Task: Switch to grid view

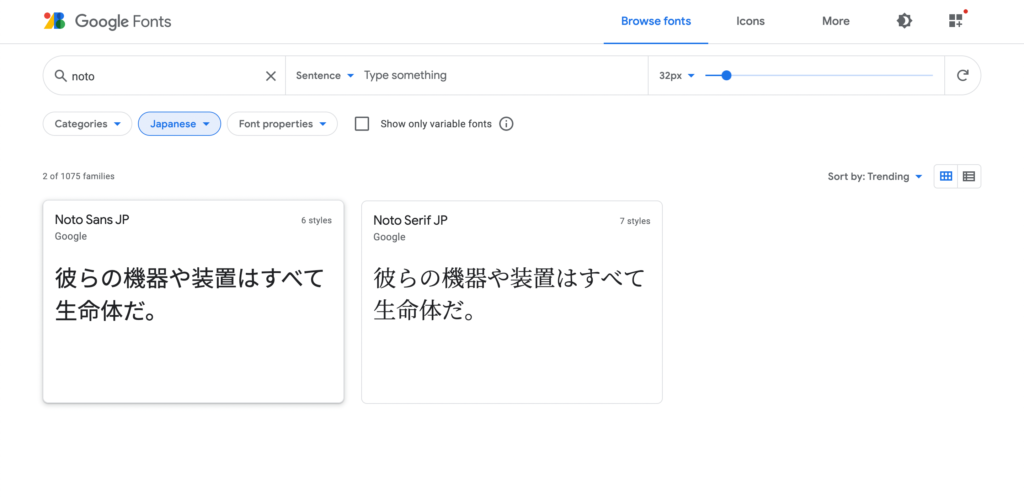Action: tap(946, 176)
